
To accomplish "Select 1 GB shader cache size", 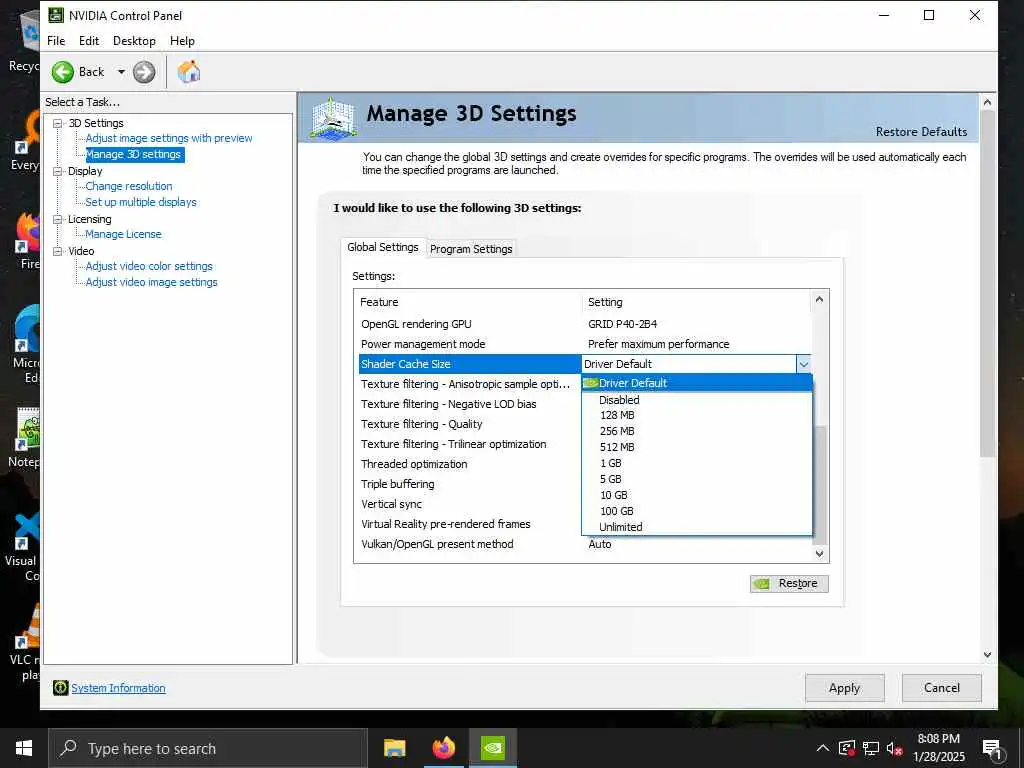I will pos(696,463).
